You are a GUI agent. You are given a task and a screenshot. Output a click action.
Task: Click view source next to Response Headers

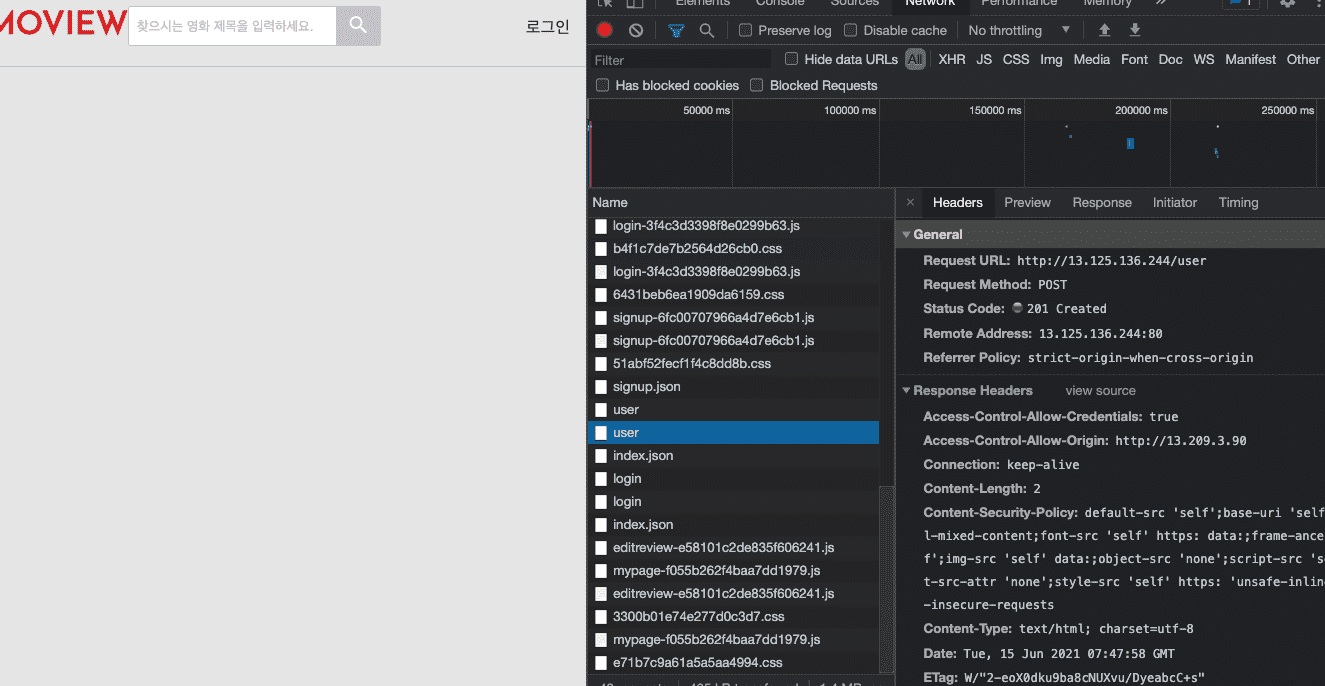pos(1100,391)
